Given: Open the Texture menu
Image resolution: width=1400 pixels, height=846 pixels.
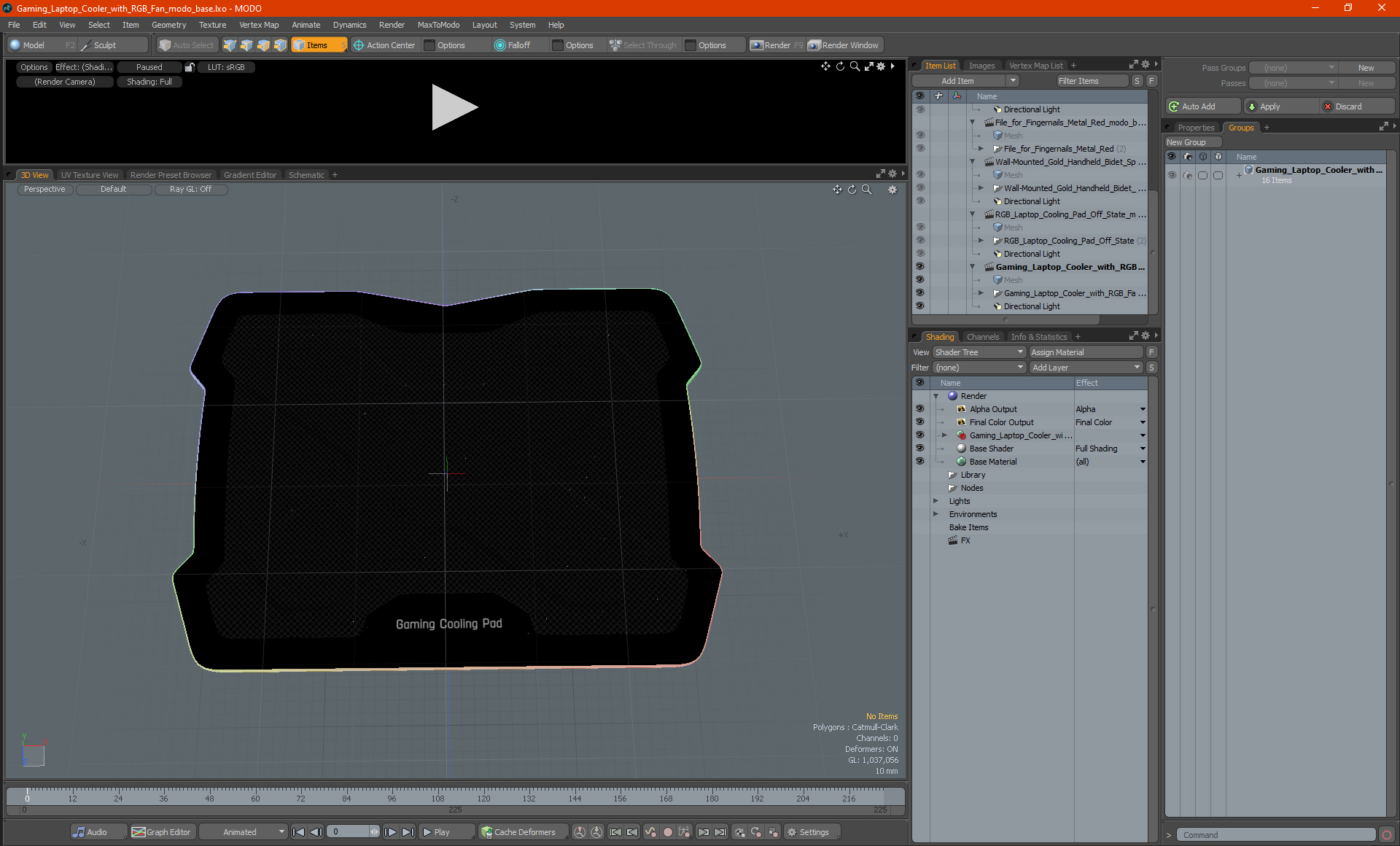Looking at the screenshot, I should coord(212,25).
